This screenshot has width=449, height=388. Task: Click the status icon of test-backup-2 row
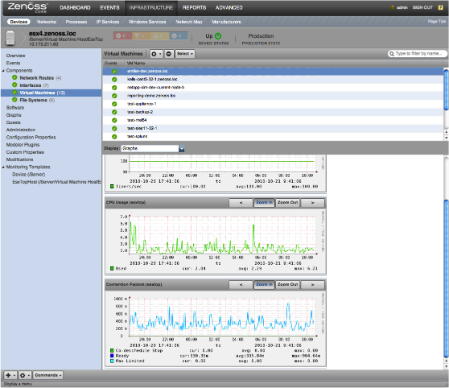(114, 112)
